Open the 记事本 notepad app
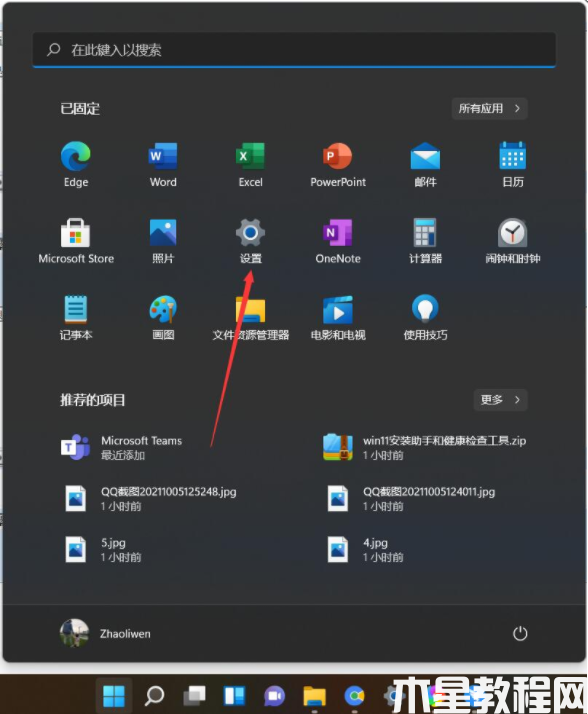588x714 pixels. click(x=76, y=317)
